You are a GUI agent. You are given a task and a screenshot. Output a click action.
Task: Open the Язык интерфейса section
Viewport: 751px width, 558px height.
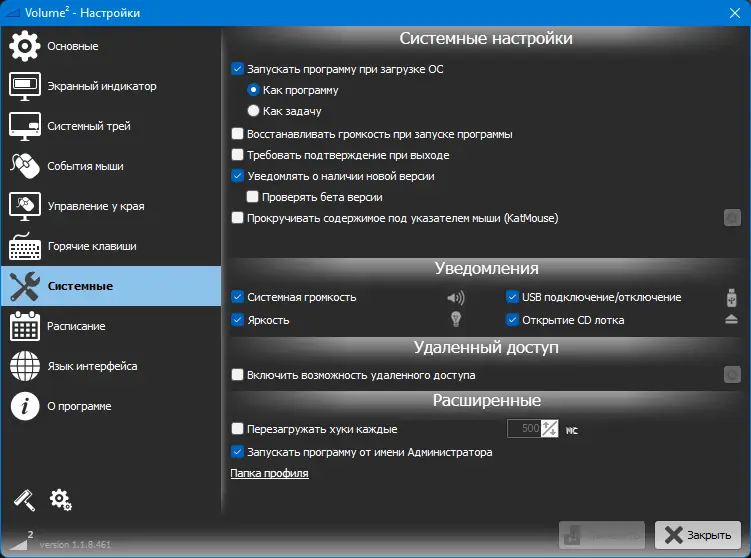point(111,366)
